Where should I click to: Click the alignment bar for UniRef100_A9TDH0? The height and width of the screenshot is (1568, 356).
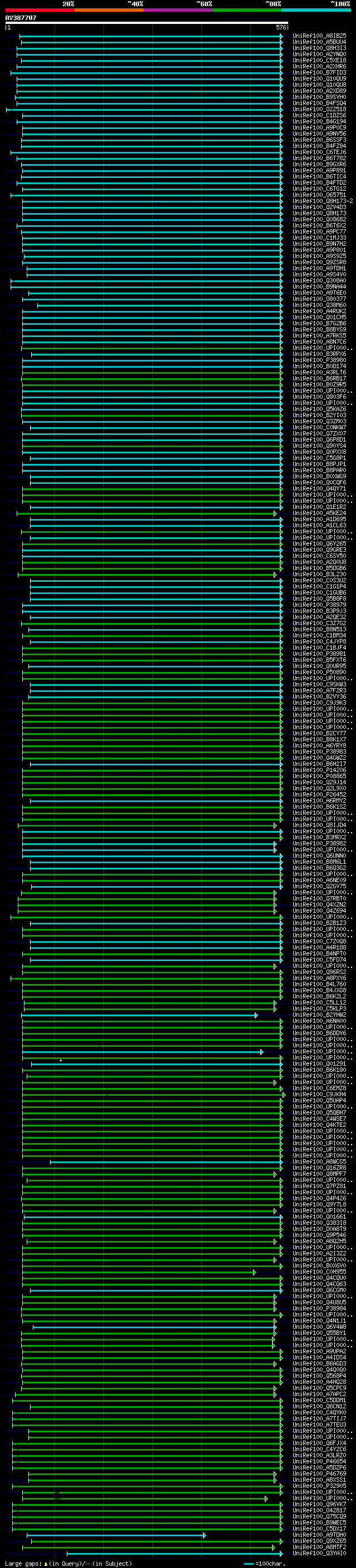[116, 1535]
